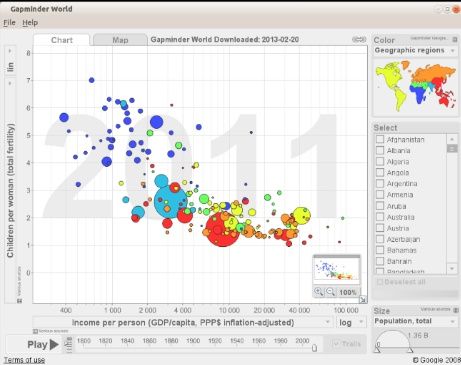Open the Geographic regions color dropdown
Viewport: 461px width, 365px height.
pyautogui.click(x=415, y=51)
